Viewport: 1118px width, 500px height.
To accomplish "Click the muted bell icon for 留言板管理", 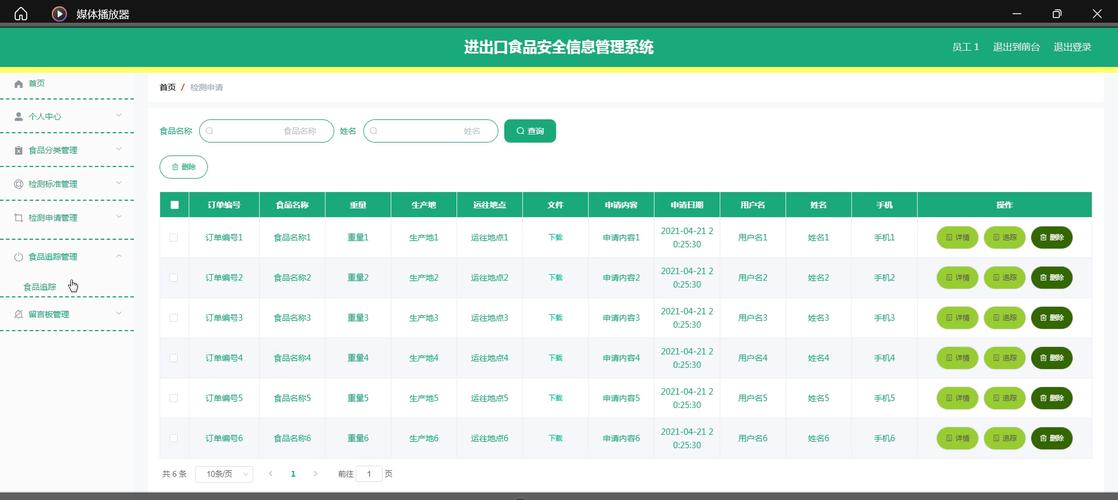I will 18,315.
